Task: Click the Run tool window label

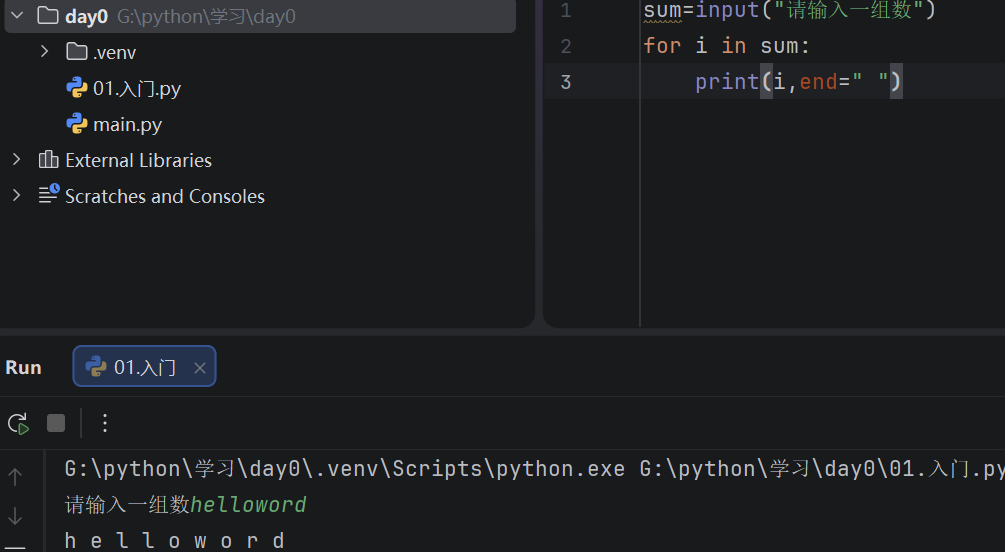Action: (x=23, y=367)
